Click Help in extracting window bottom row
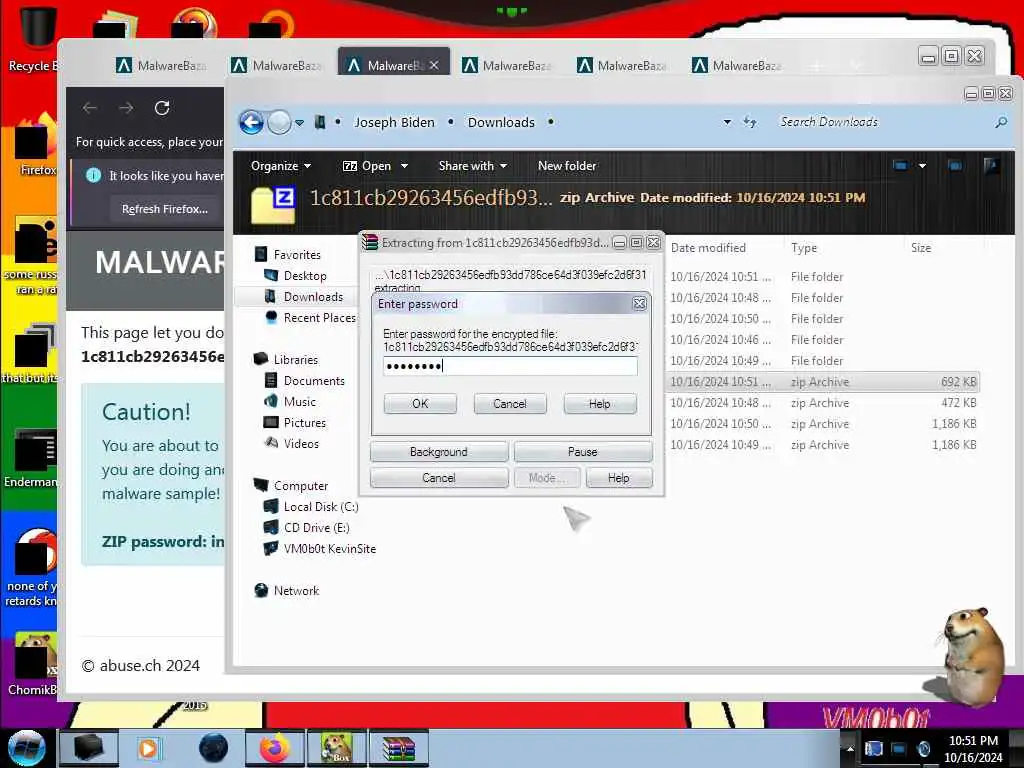 tap(618, 477)
